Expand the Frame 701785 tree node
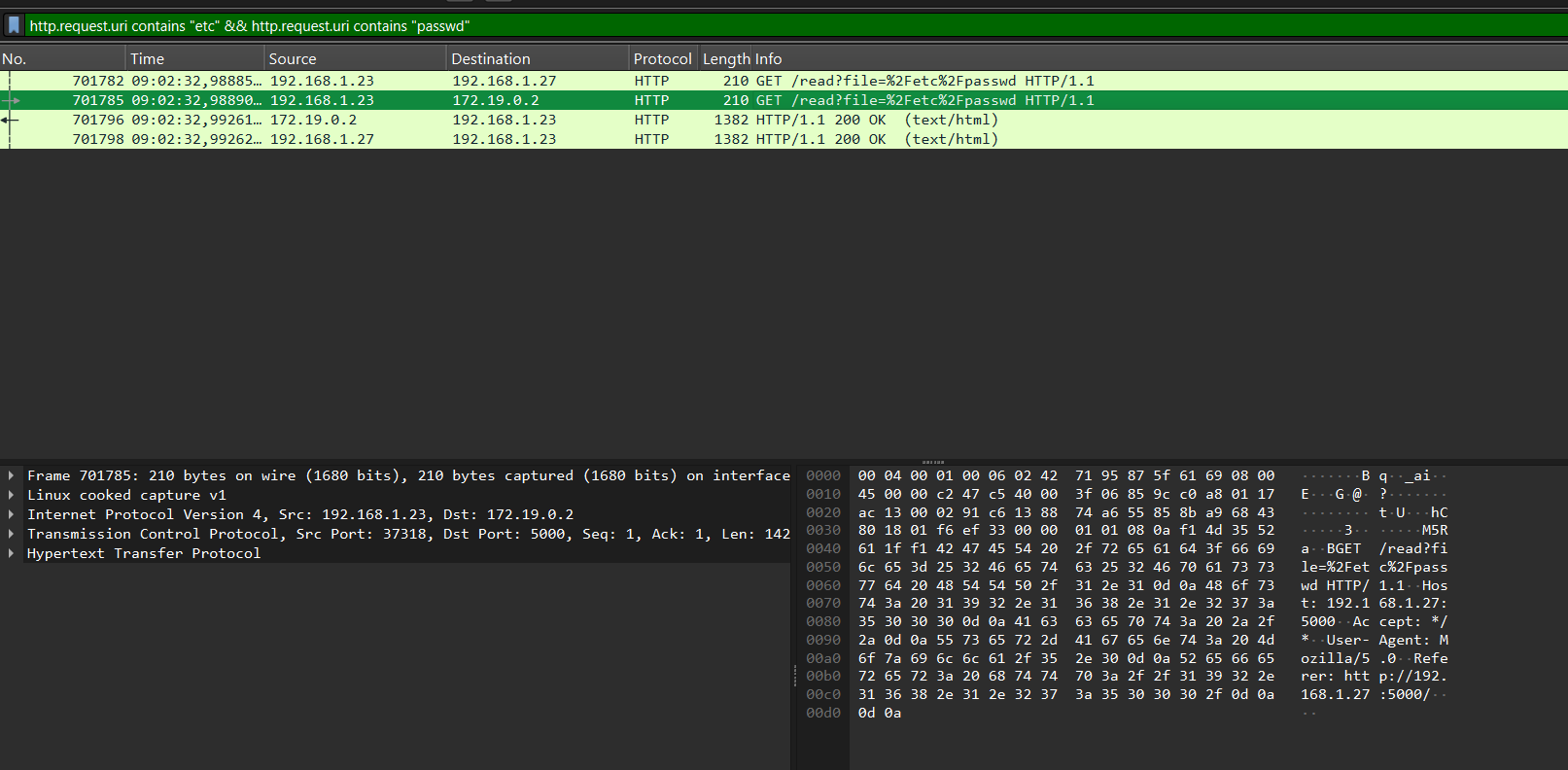This screenshot has height=770, width=1568. (x=11, y=475)
